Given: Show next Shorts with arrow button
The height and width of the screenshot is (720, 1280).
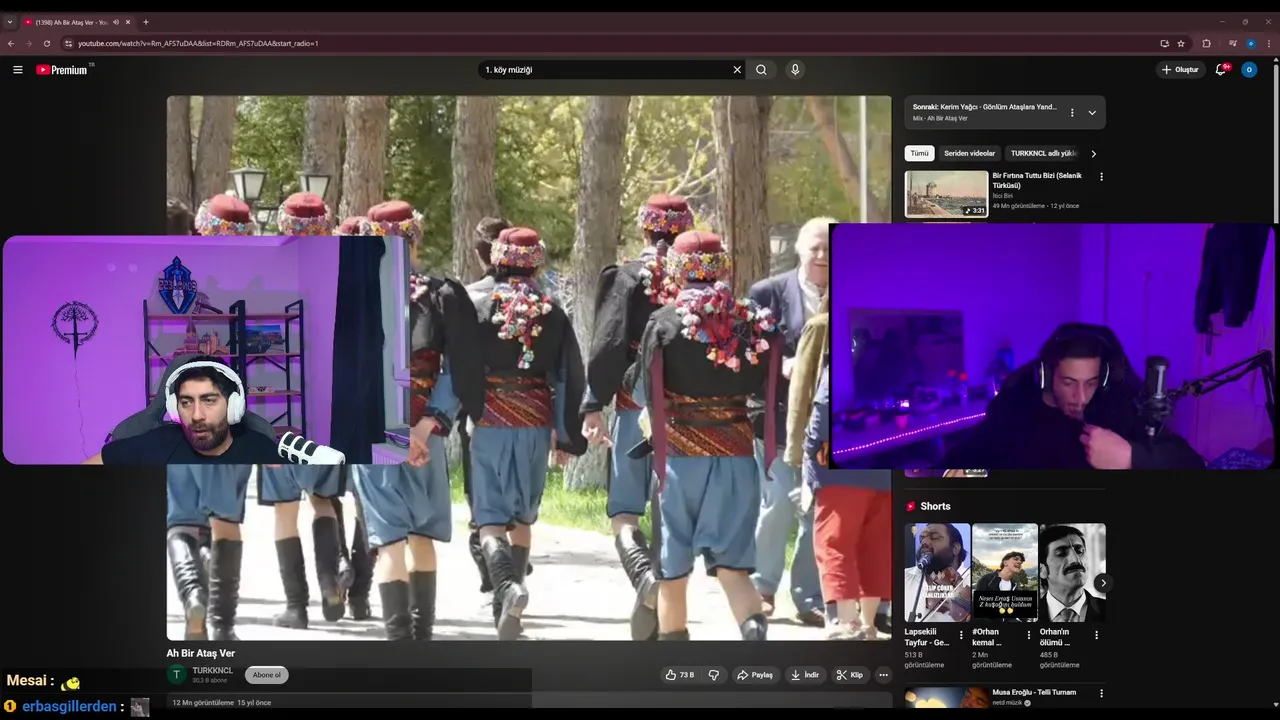Looking at the screenshot, I should pyautogui.click(x=1103, y=583).
